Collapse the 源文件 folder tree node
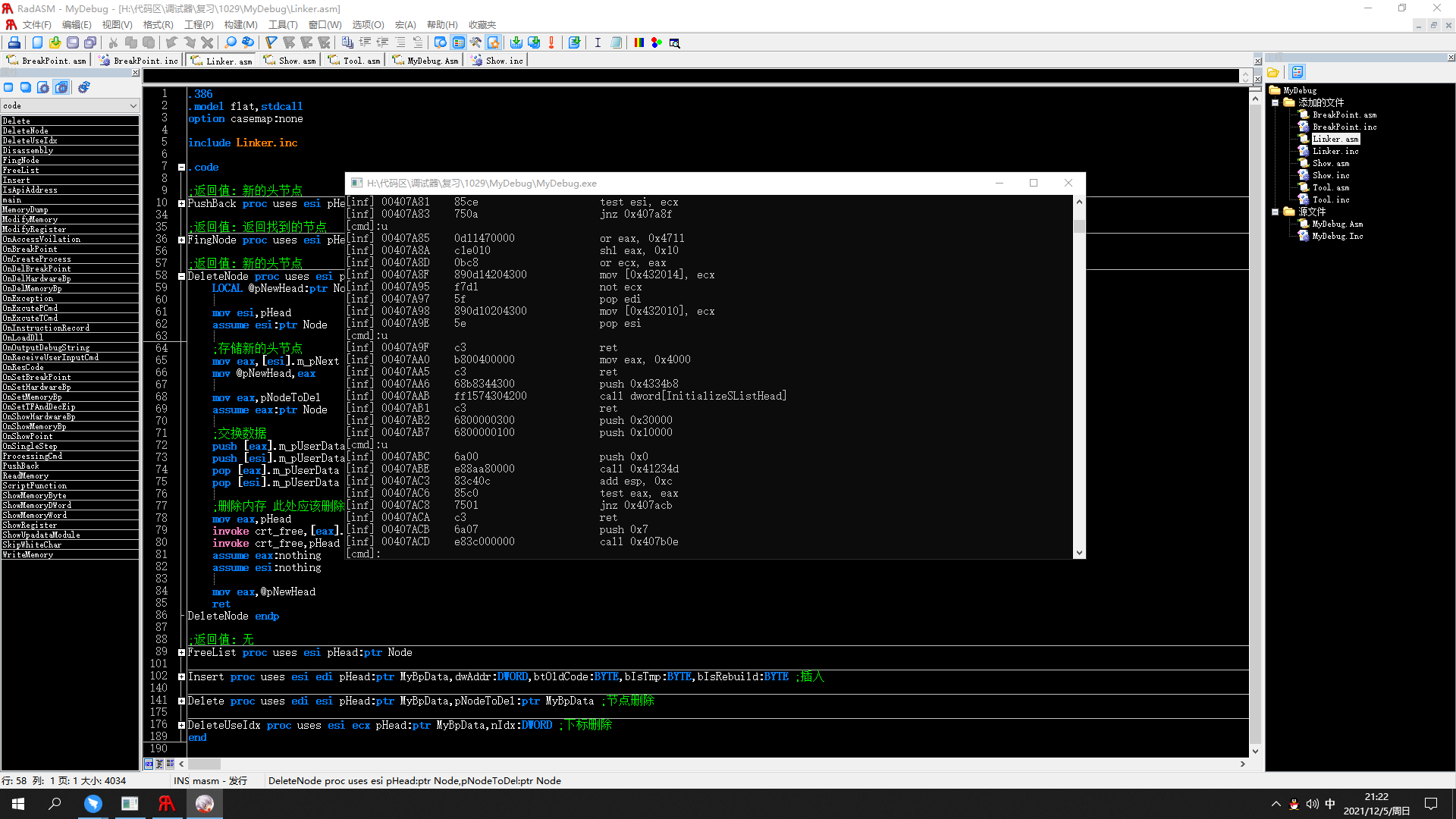The width and height of the screenshot is (1456, 819). pyautogui.click(x=1276, y=212)
